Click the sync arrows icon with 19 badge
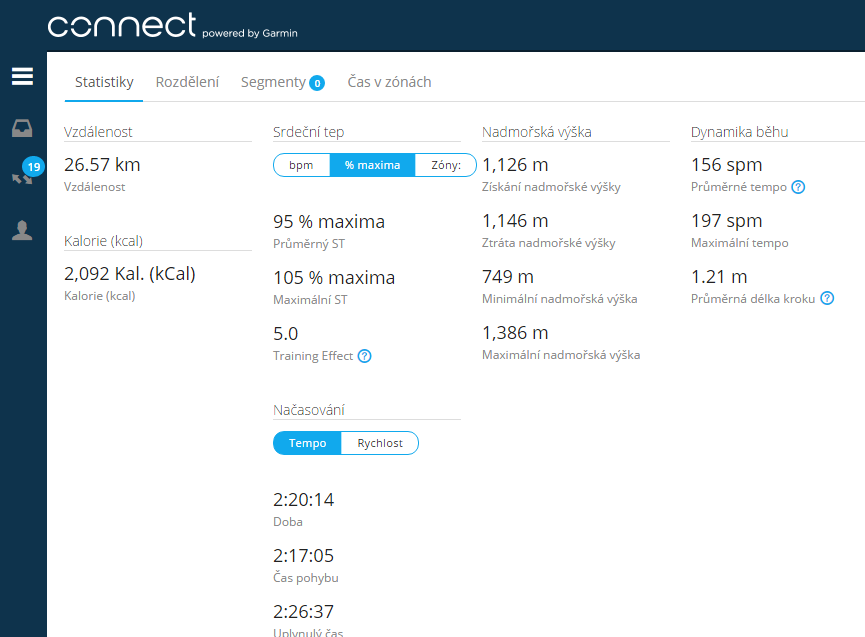 click(x=22, y=178)
